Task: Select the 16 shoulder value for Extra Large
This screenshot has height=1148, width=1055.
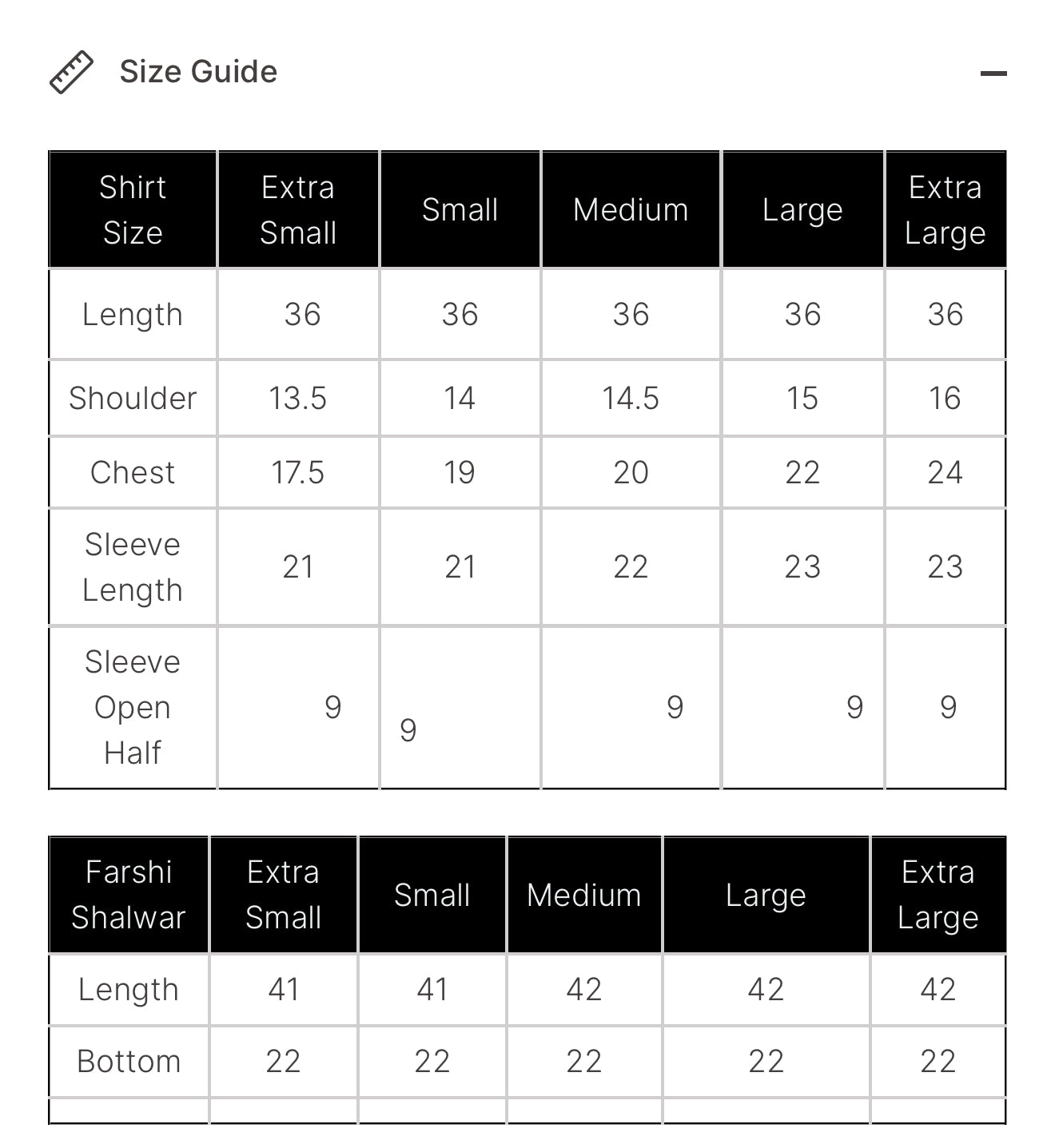Action: 945,398
